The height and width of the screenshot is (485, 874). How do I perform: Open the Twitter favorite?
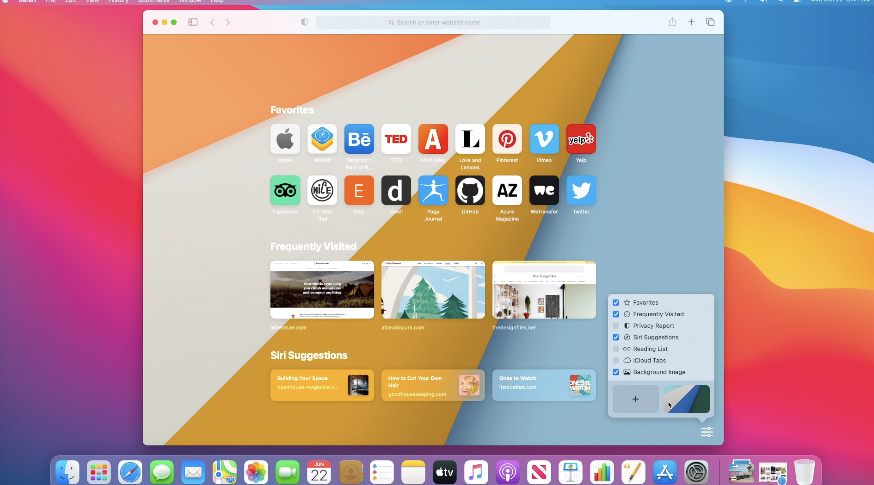[x=581, y=191]
